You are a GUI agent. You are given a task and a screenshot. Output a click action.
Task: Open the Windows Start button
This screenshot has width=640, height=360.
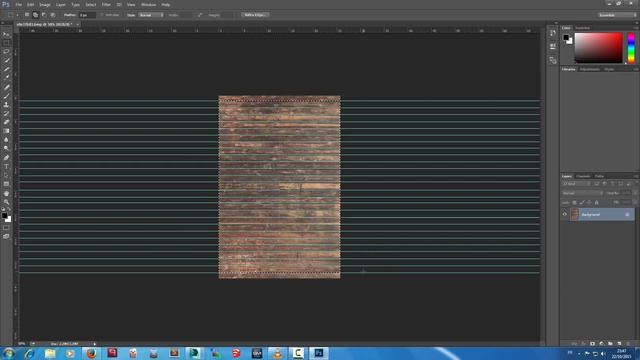point(8,353)
